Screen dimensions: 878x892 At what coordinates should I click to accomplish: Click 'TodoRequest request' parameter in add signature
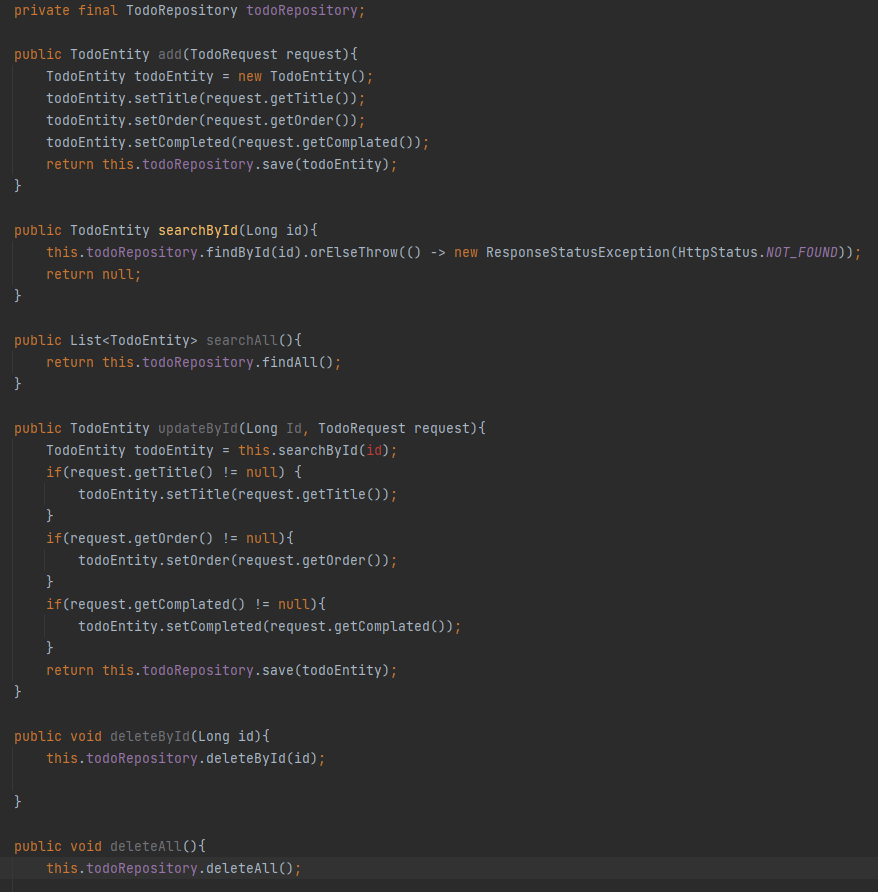(266, 54)
